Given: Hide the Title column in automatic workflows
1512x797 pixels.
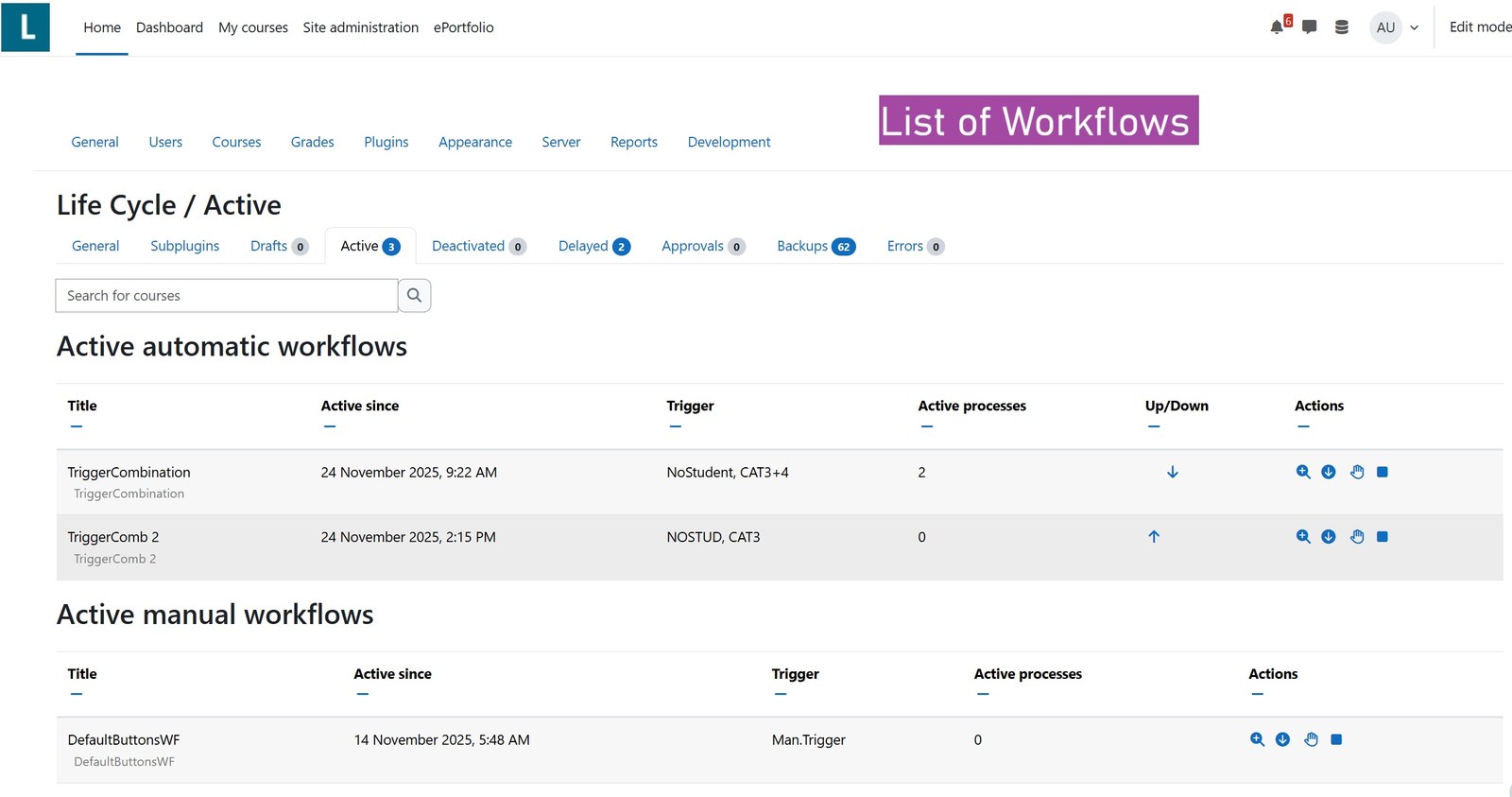Looking at the screenshot, I should click(x=77, y=426).
